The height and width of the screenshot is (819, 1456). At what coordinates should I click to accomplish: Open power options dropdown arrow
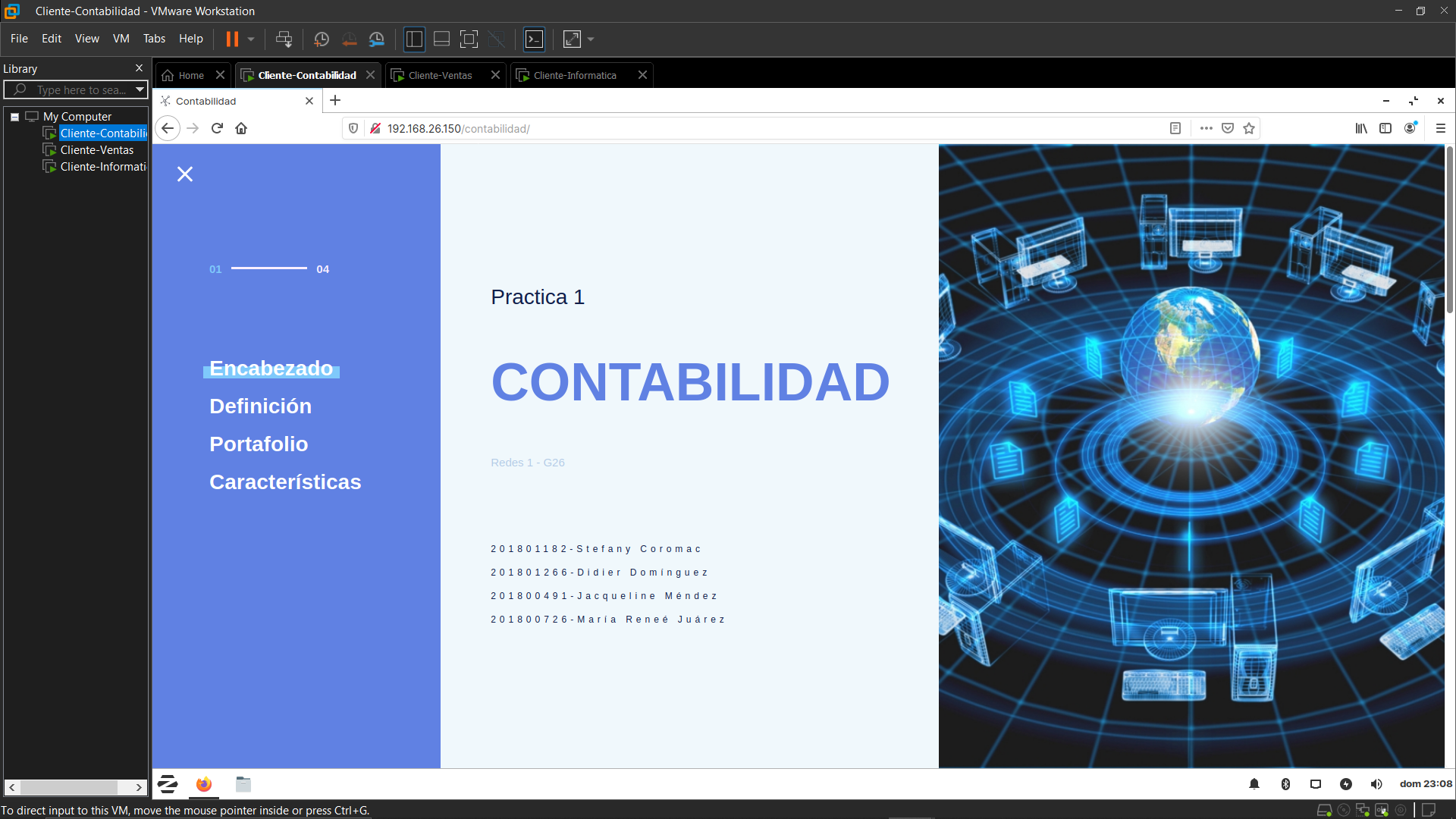coord(251,39)
